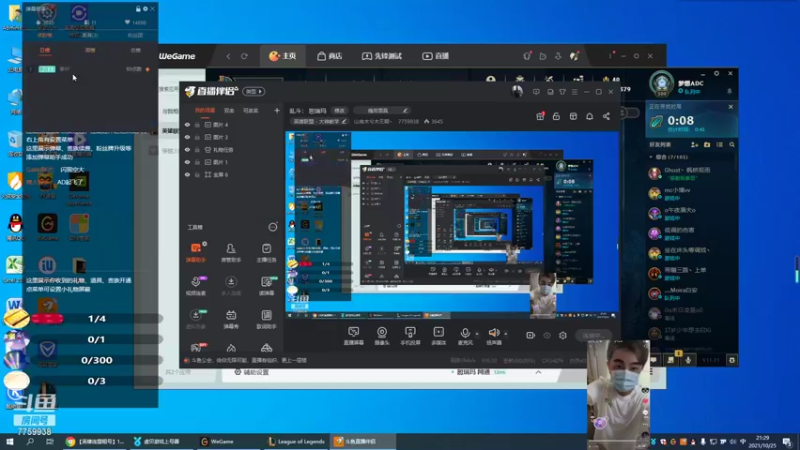Open the danmaku show tool
The image size is (800, 450).
231,319
